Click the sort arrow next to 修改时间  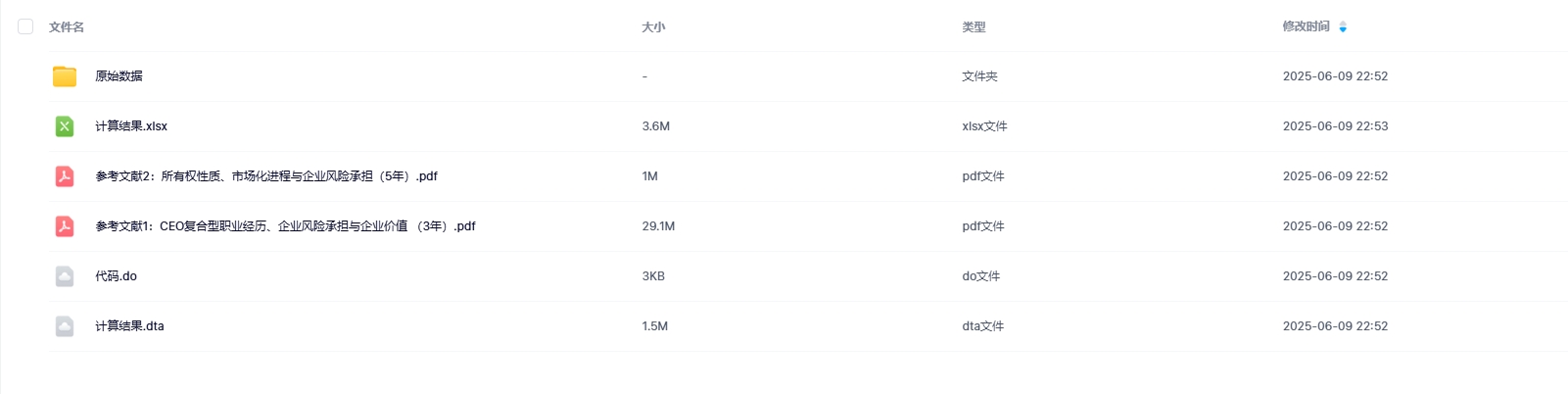(1343, 26)
